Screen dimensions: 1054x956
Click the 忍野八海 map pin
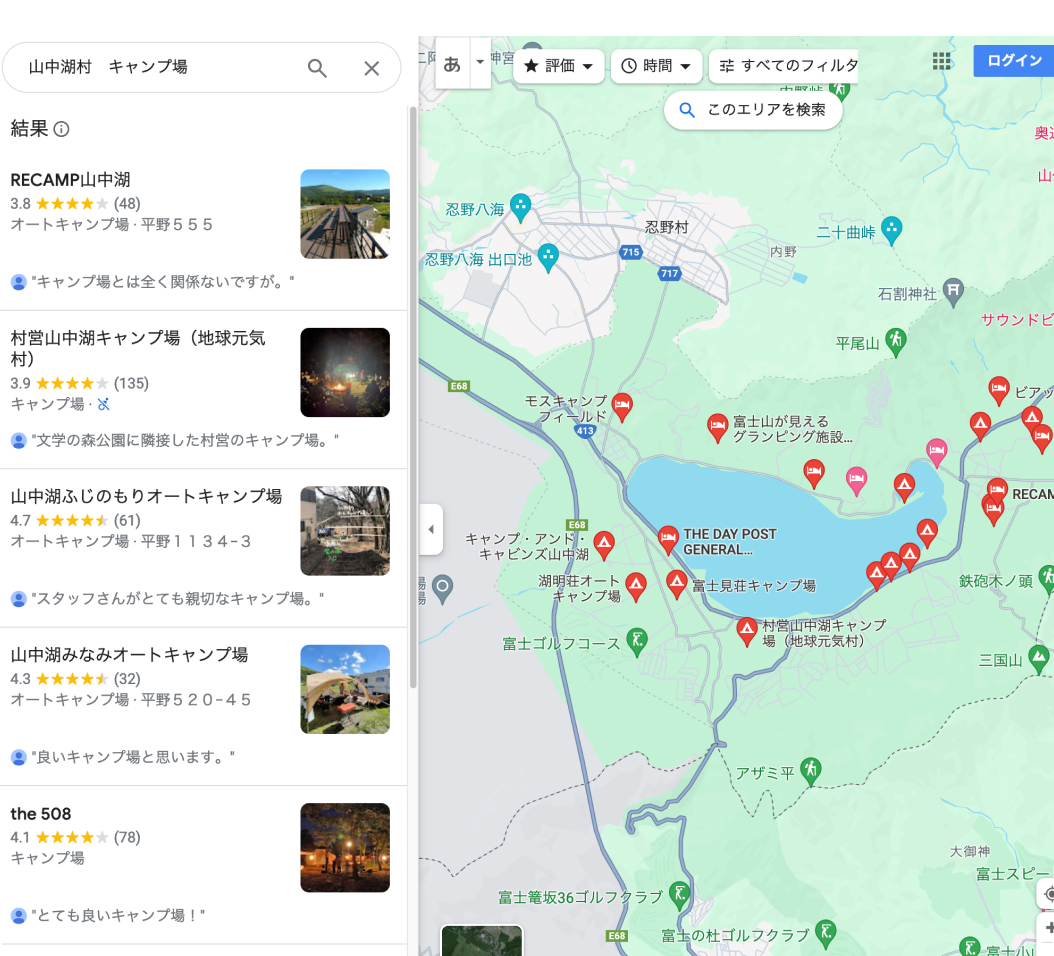tap(520, 206)
